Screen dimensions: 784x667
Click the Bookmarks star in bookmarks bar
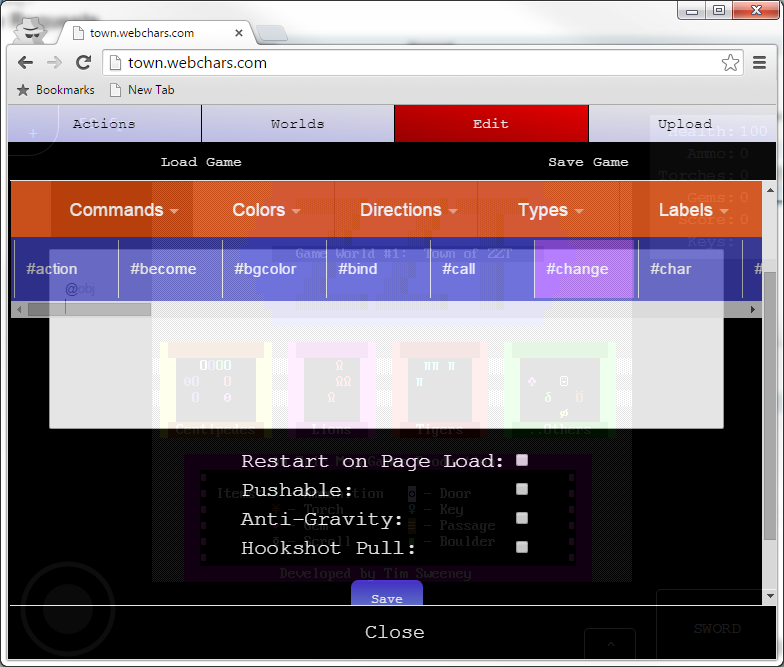tap(23, 90)
